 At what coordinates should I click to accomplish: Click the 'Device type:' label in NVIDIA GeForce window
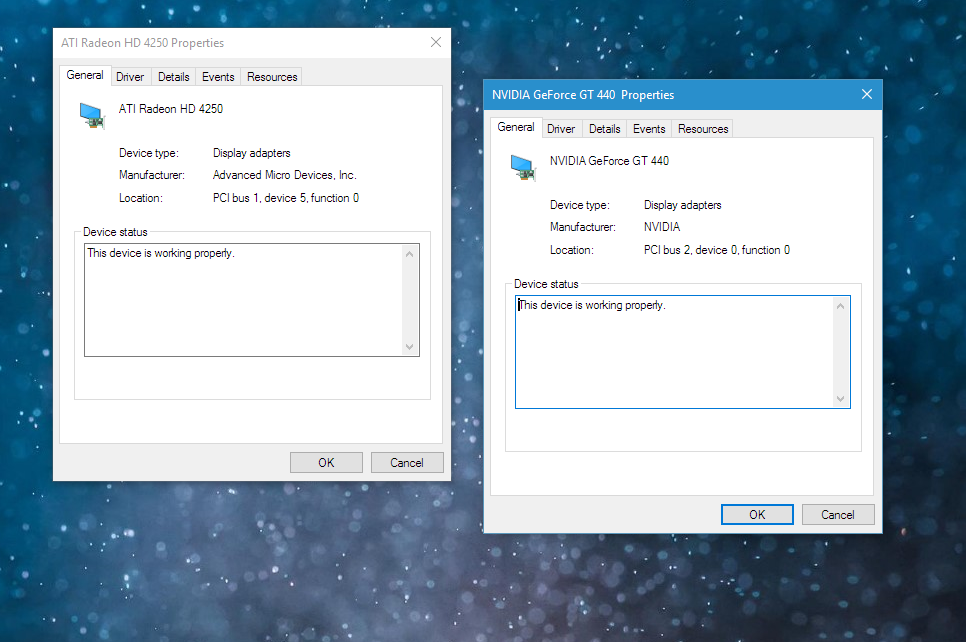[x=580, y=205]
